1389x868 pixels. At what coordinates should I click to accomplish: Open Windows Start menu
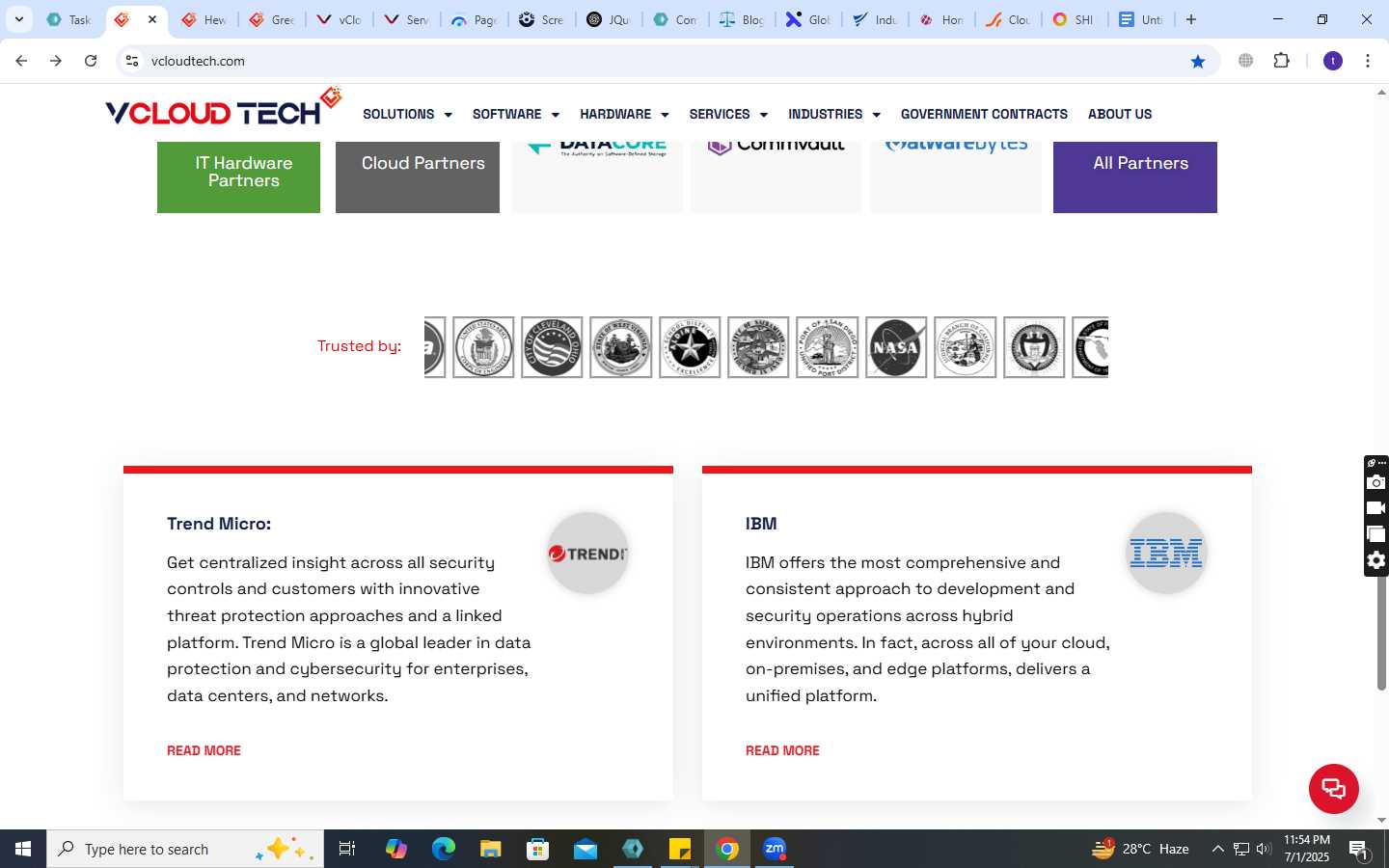[x=23, y=849]
